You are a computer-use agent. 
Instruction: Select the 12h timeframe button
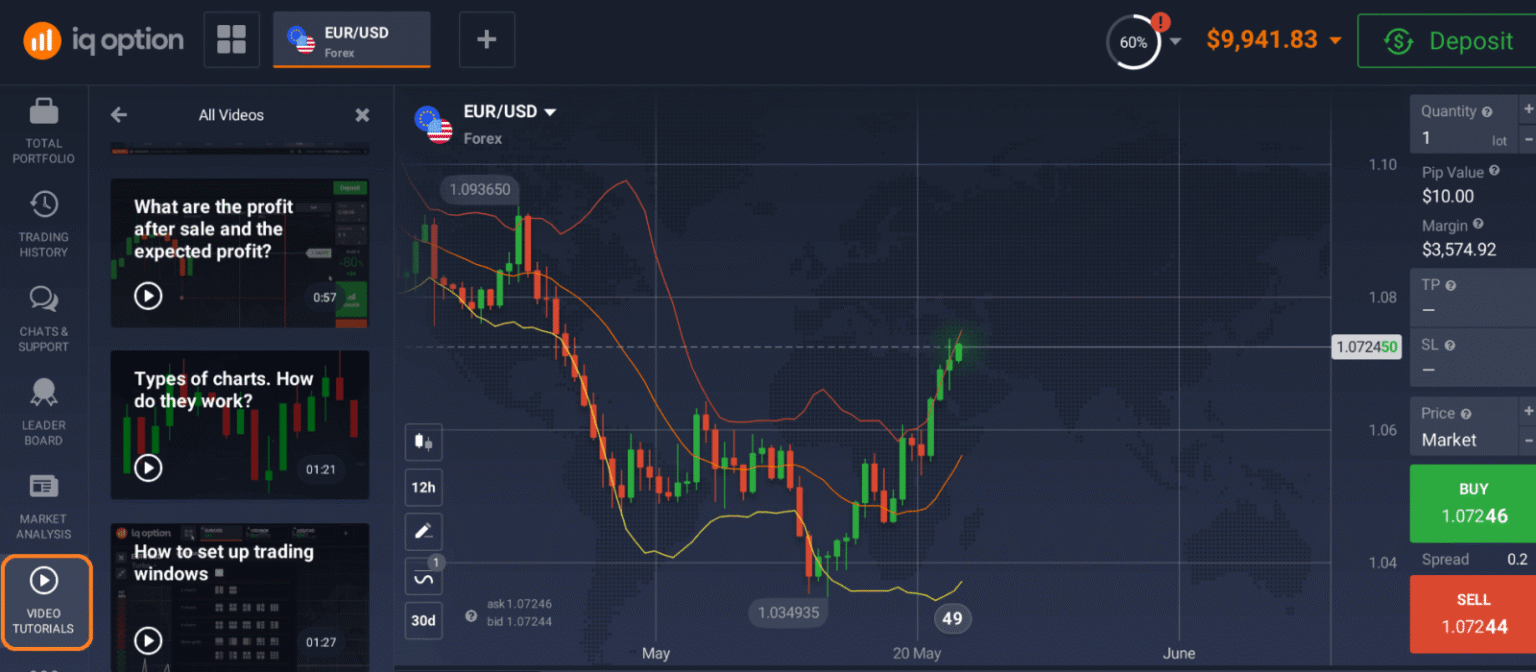coord(423,487)
